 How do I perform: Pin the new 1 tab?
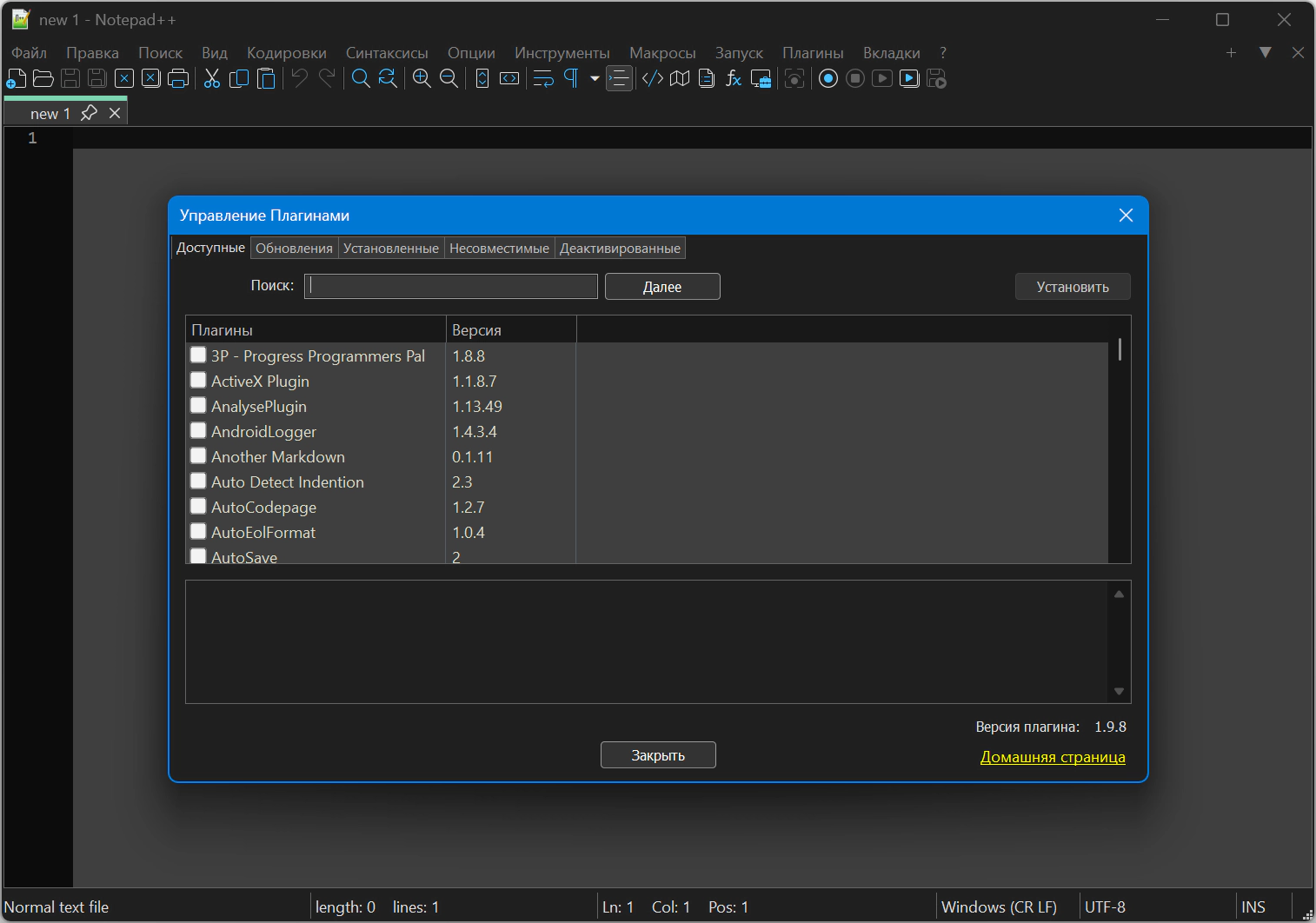point(89,113)
